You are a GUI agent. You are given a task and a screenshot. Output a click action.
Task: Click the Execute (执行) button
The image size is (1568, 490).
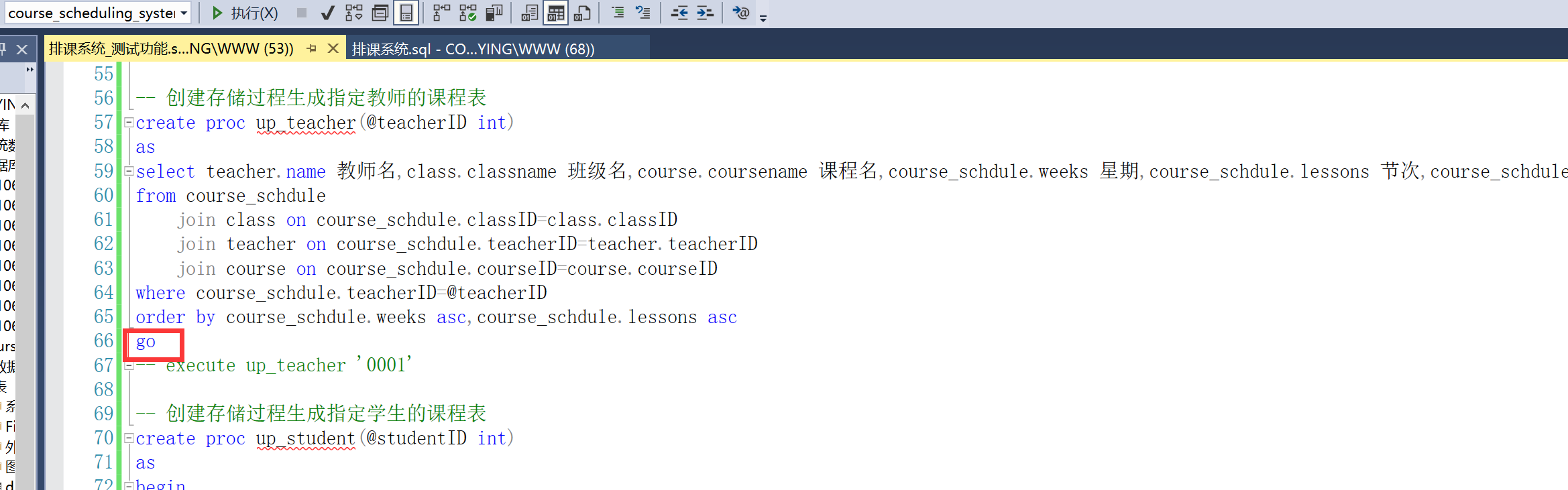tap(245, 13)
